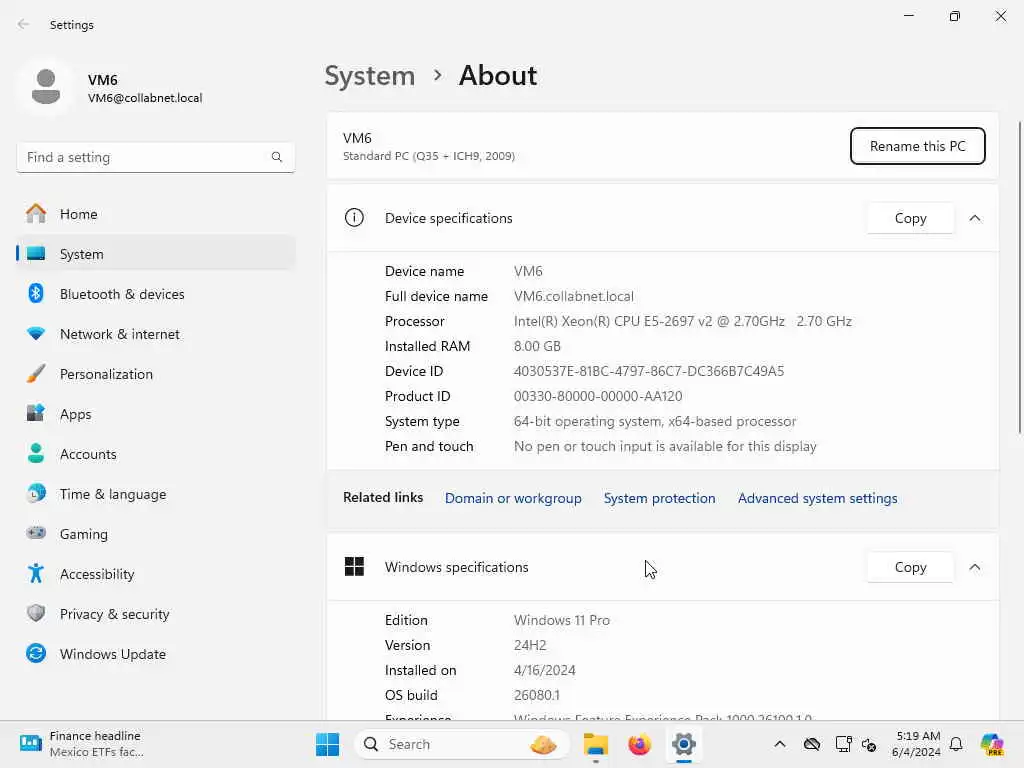Click the Network wifi icon in sidebar
1024x768 pixels.
36,333
